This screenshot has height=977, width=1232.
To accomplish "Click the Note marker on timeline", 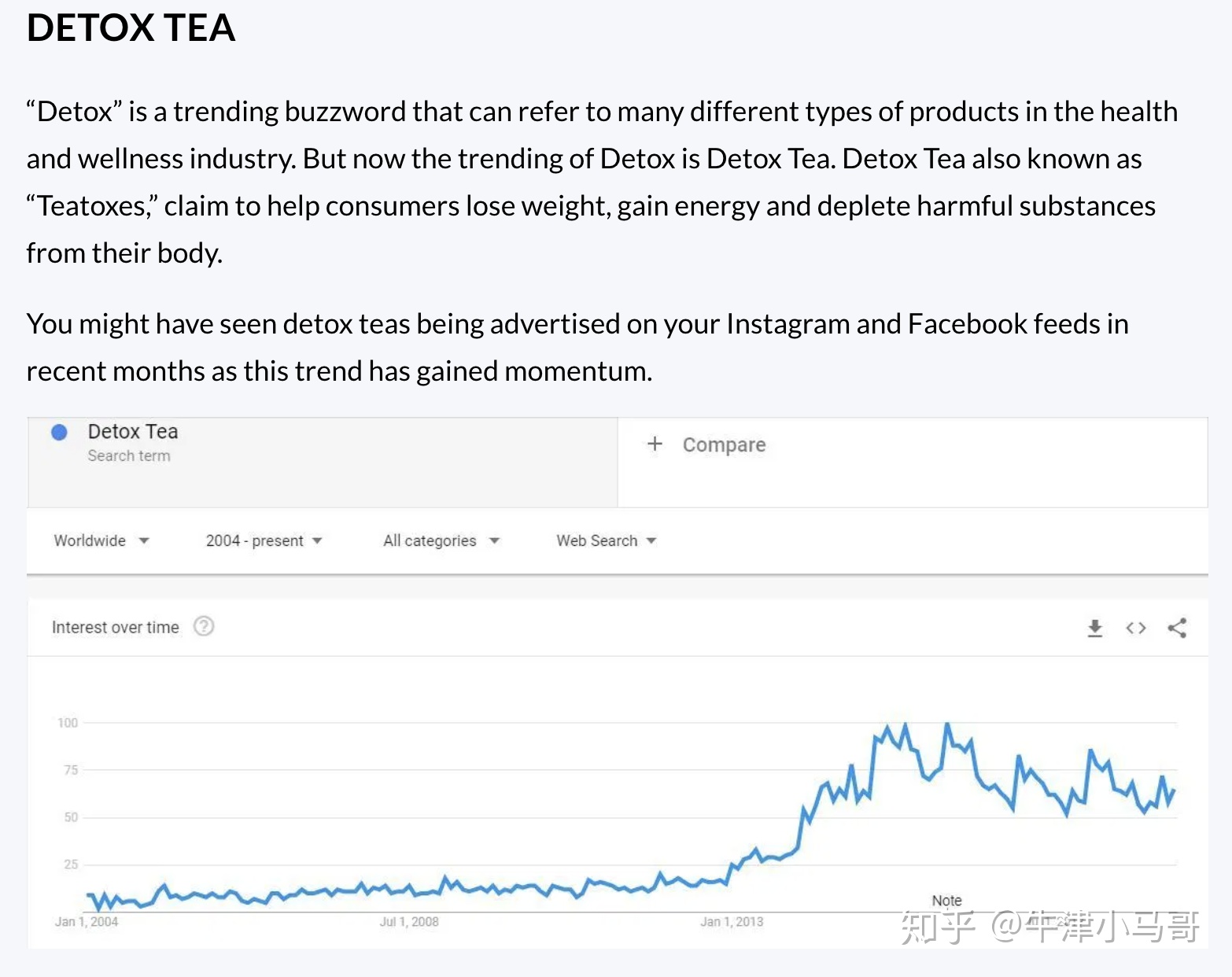I will tap(946, 901).
